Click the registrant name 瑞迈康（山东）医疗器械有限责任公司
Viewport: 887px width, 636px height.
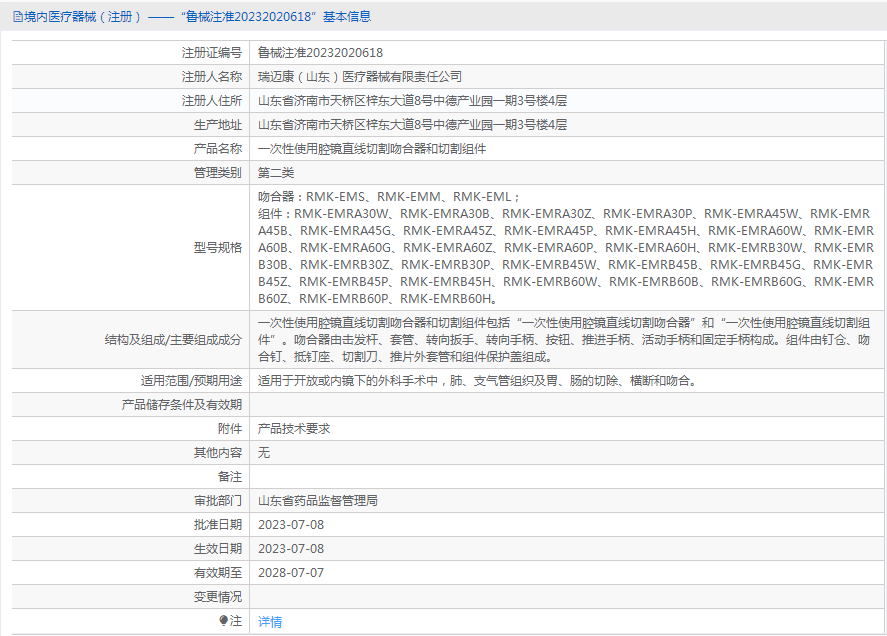360,76
